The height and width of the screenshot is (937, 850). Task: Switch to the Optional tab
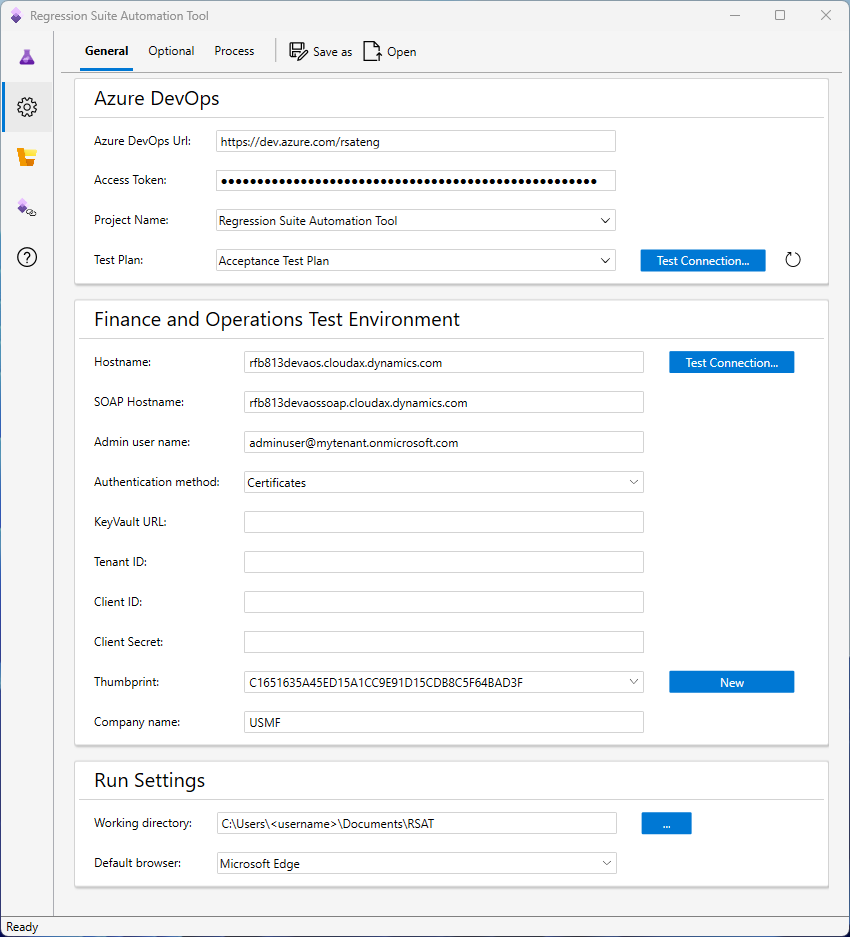pos(171,51)
